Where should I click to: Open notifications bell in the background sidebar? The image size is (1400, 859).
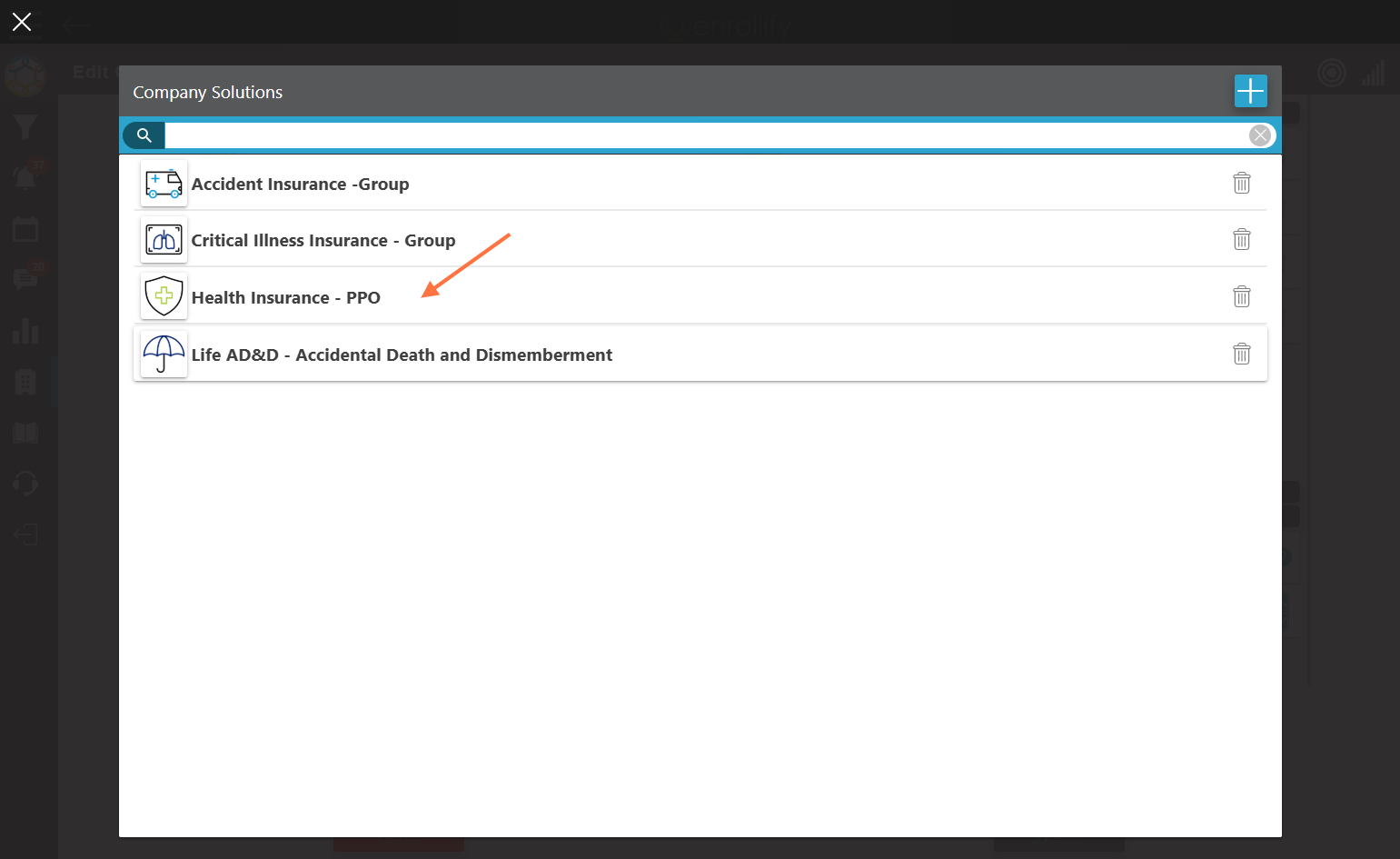25,177
